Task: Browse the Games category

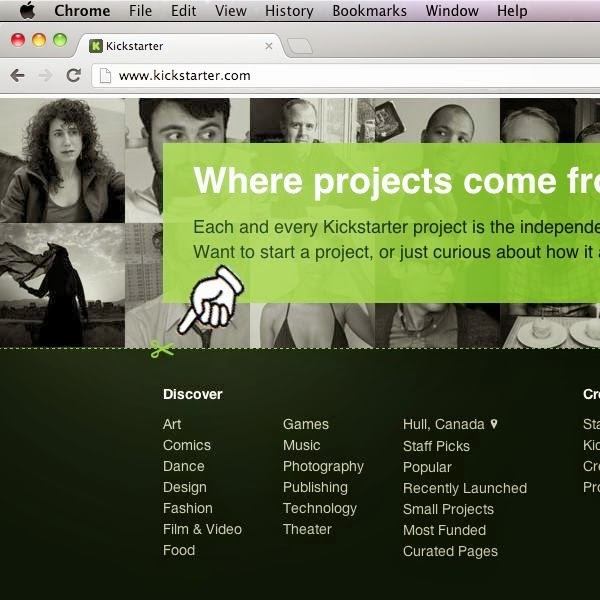Action: point(306,424)
